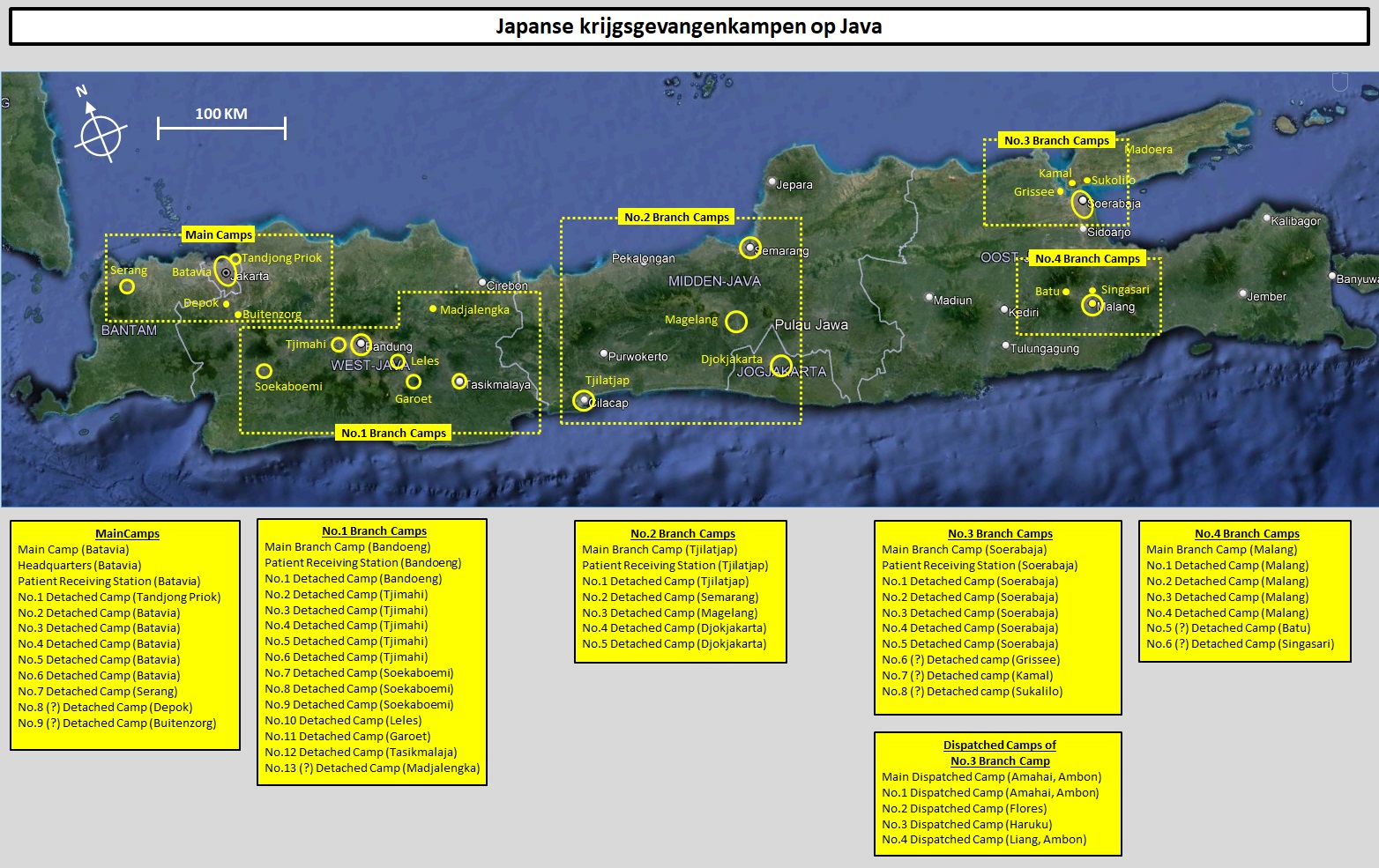The image size is (1379, 868).
Task: Click the small yellow dot at Madjalengka
Action: click(x=433, y=308)
